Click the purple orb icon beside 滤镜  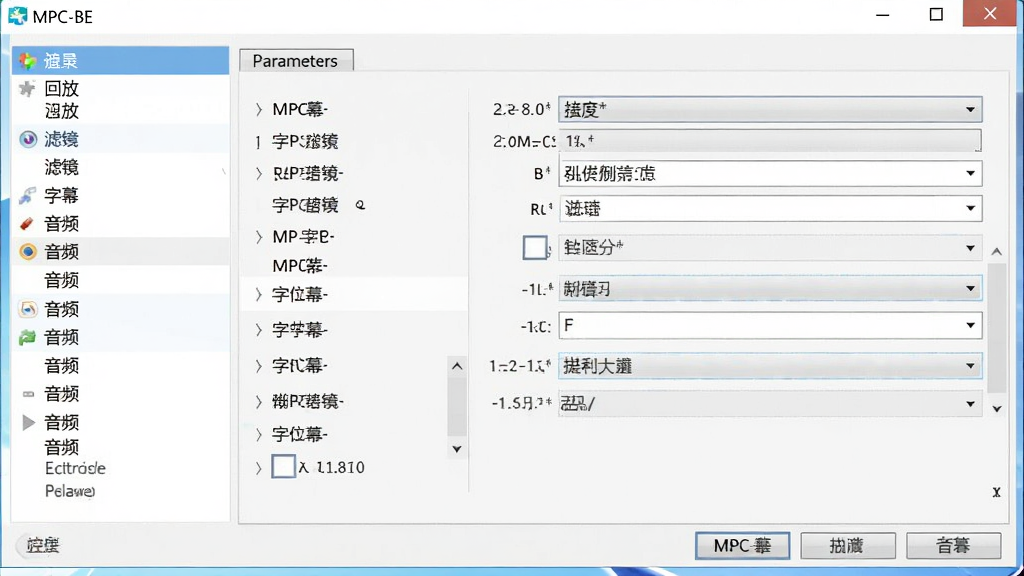click(27, 139)
